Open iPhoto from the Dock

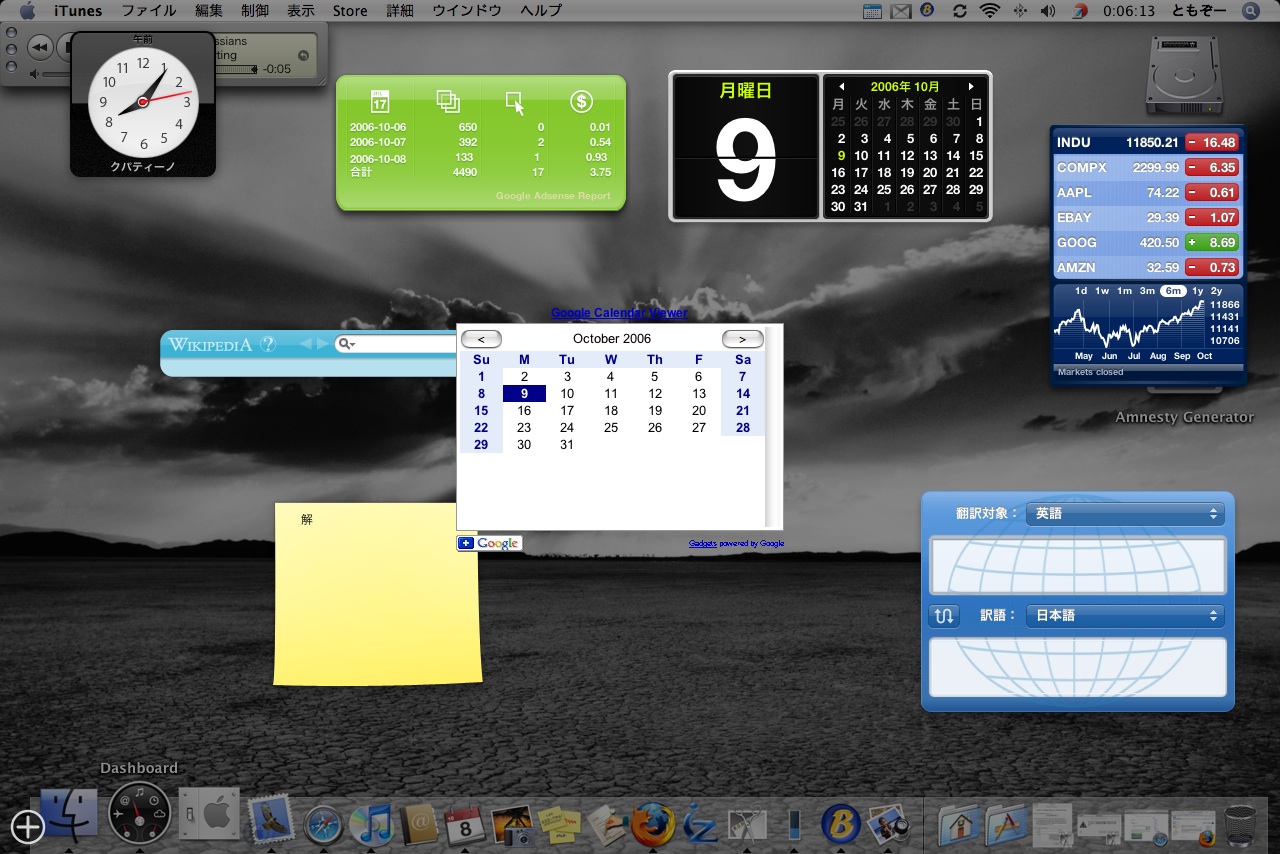click(512, 824)
